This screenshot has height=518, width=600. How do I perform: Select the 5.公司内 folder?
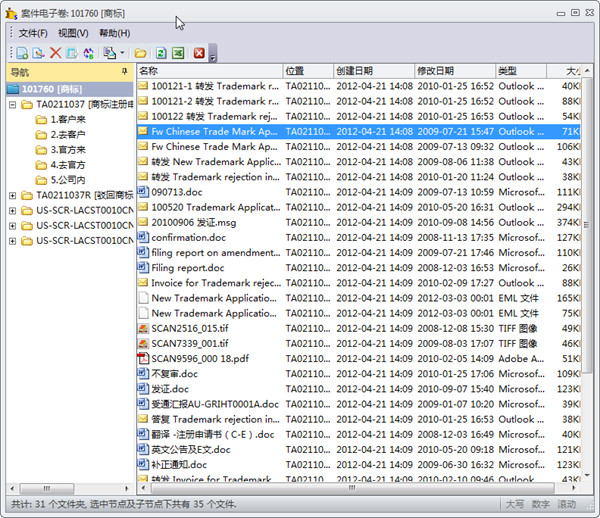(x=68, y=180)
